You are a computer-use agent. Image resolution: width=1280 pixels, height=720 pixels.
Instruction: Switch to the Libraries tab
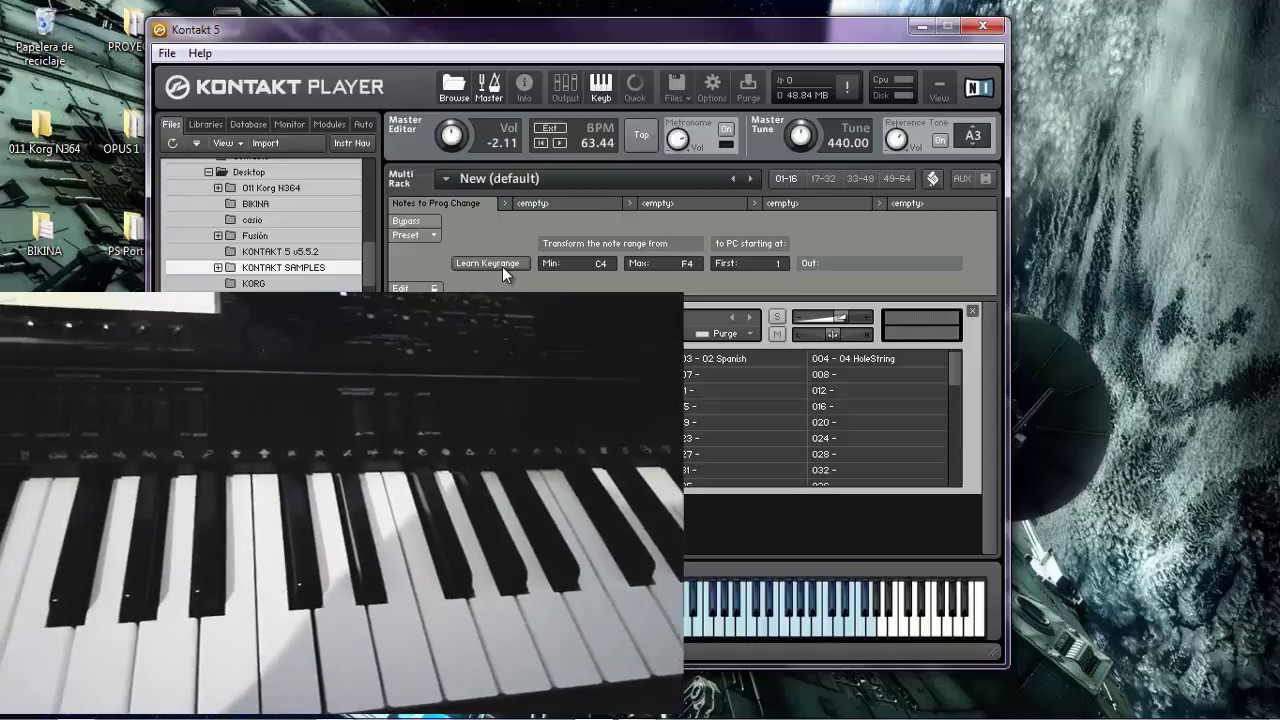[x=205, y=125]
